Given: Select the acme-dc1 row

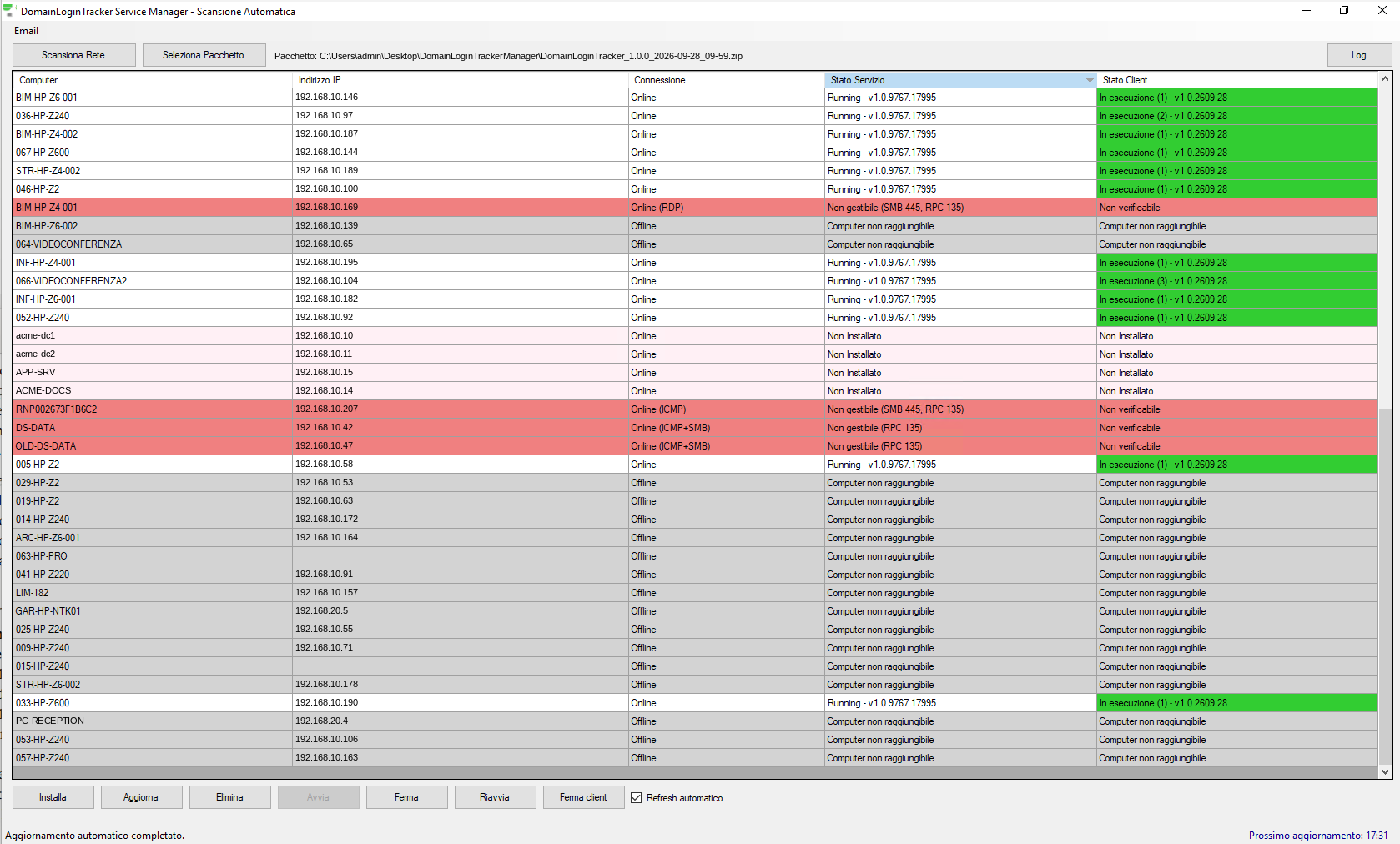Looking at the screenshot, I should [695, 336].
